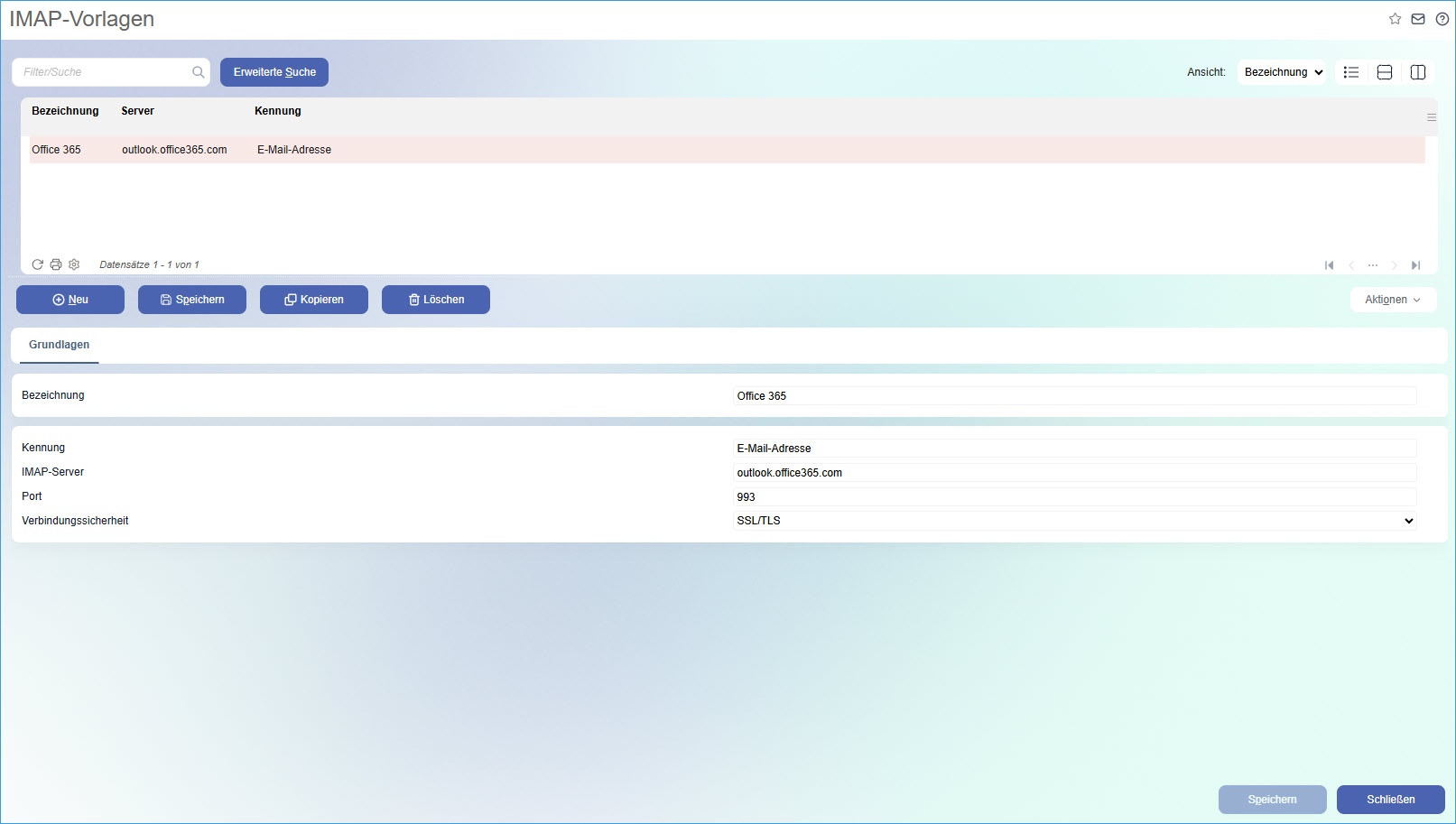Go to next page of records
The image size is (1456, 824).
[x=1395, y=265]
